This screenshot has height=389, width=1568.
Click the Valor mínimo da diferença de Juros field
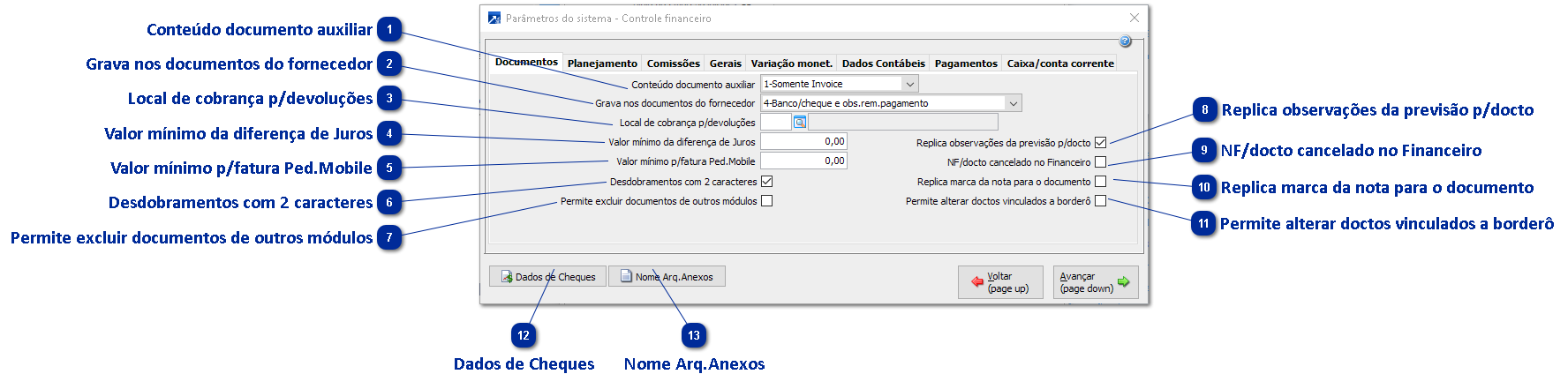(x=803, y=141)
